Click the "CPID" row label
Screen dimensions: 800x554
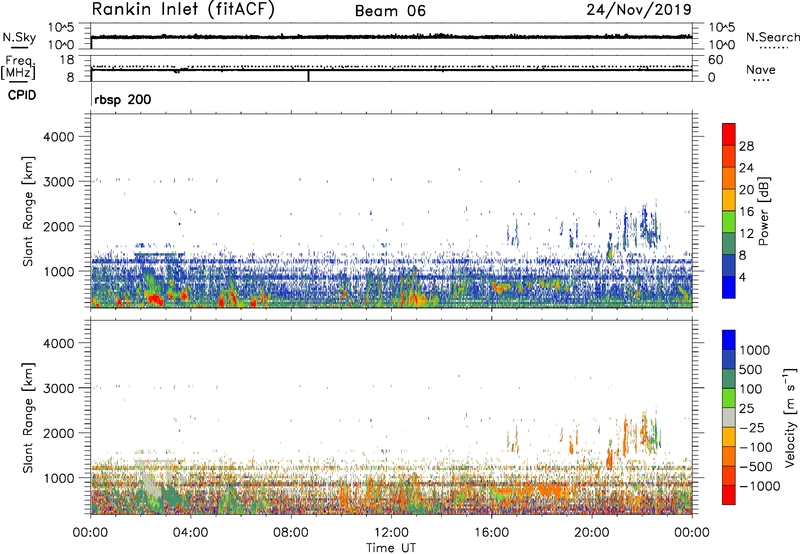coord(22,95)
